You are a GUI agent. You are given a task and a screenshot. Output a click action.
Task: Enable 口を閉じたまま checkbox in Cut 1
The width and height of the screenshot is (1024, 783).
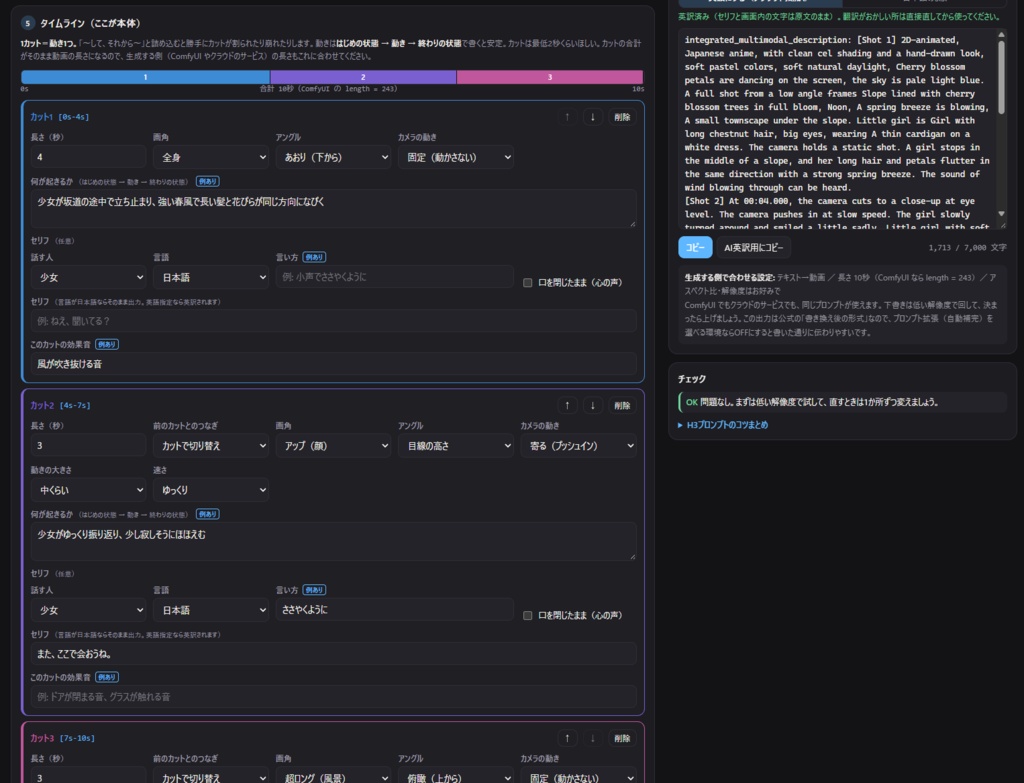tap(528, 283)
